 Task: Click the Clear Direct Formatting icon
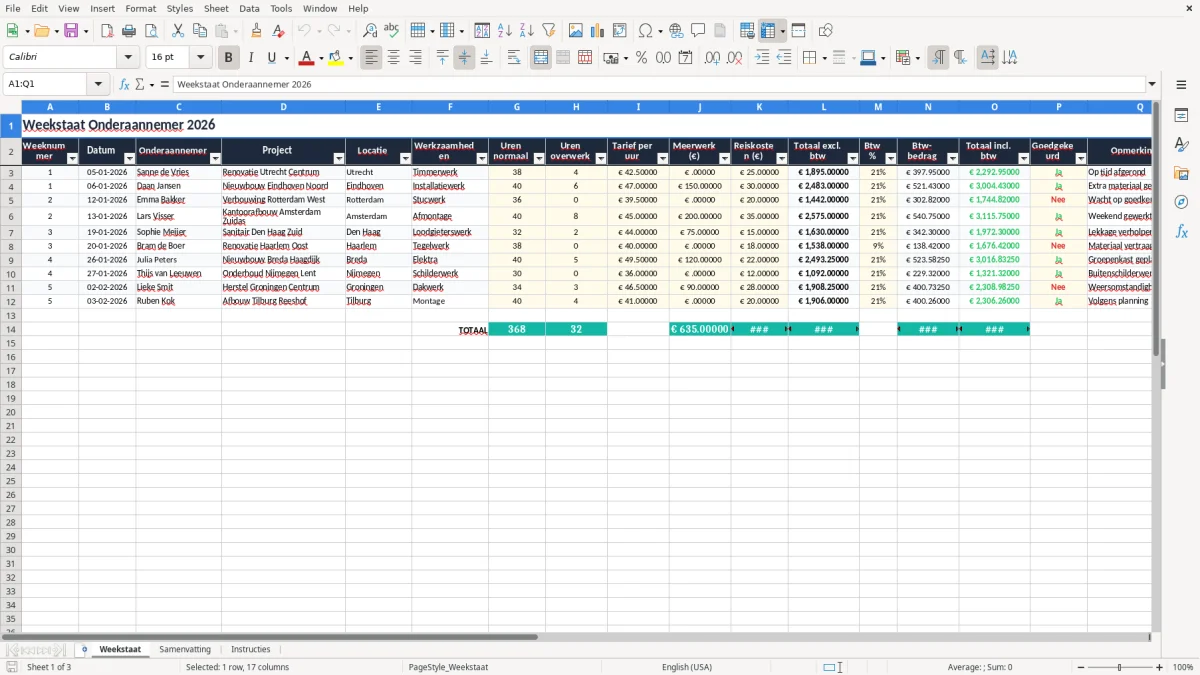click(278, 31)
